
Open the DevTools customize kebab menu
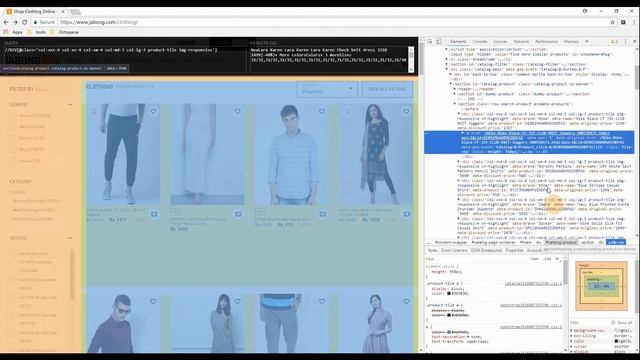pyautogui.click(x=625, y=42)
